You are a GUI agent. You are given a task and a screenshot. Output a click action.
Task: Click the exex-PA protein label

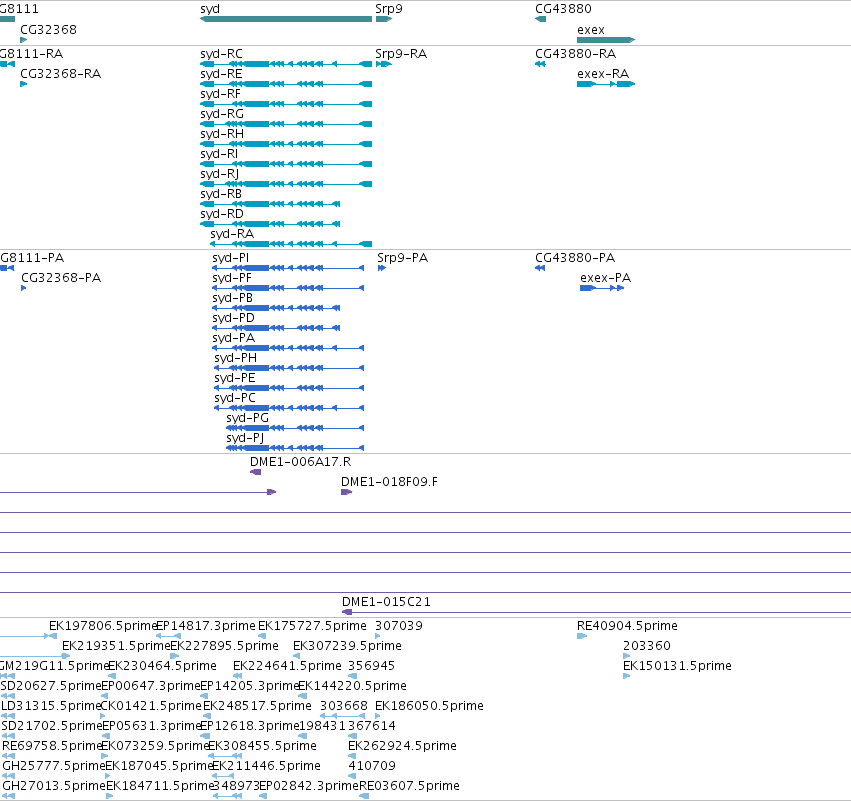coord(606,278)
